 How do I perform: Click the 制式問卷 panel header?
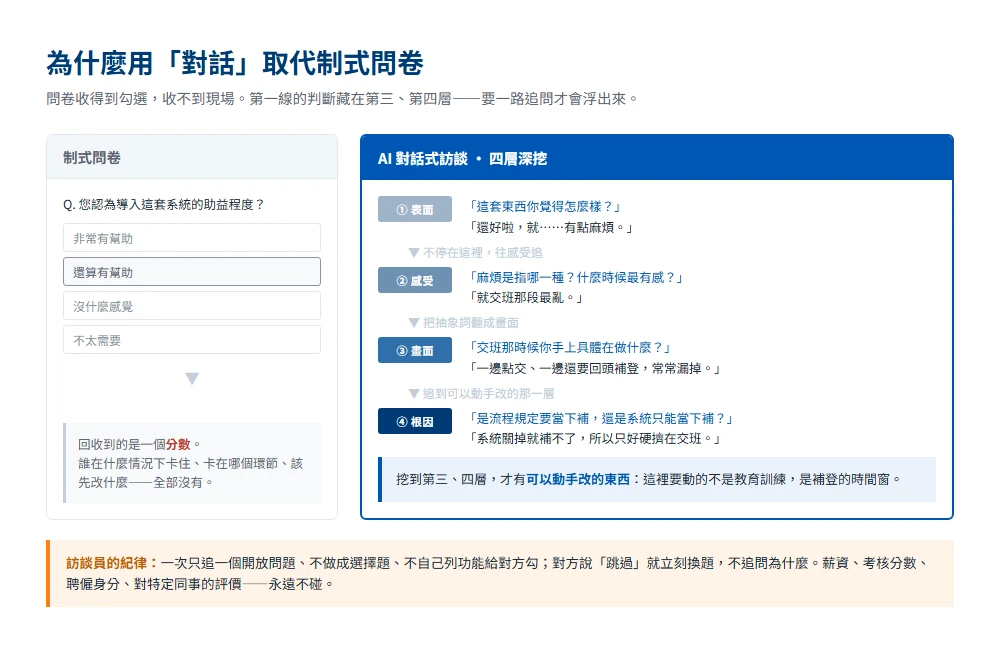click(x=192, y=158)
